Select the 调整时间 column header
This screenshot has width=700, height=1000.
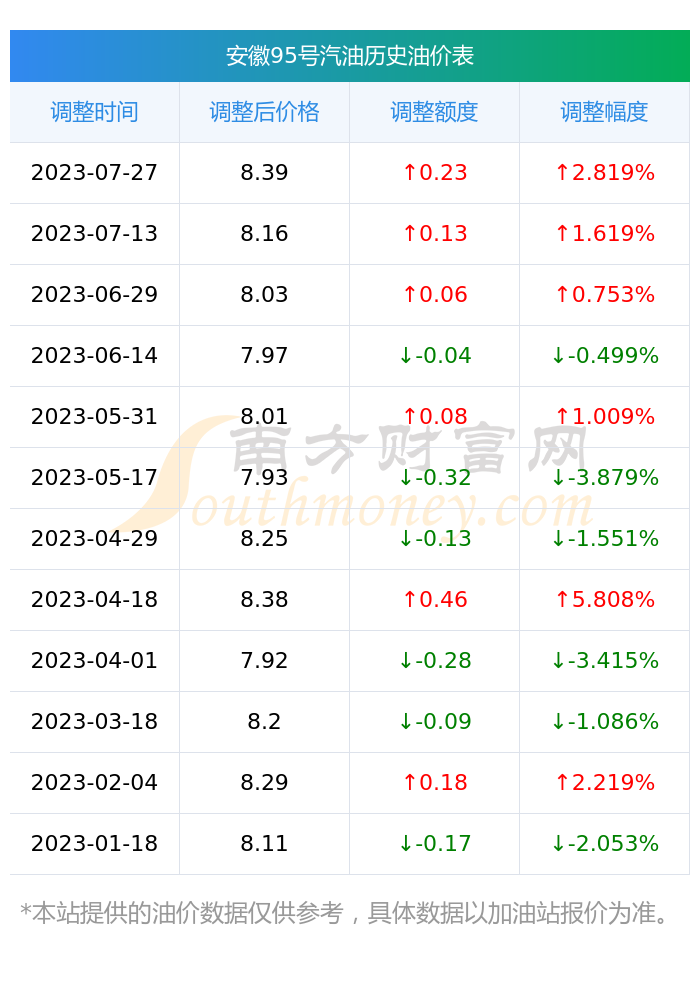coord(94,112)
